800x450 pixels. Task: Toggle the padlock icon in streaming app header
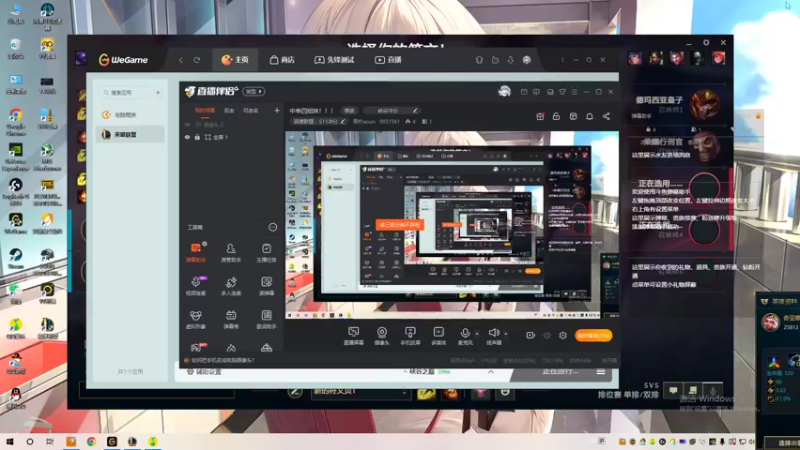[x=556, y=116]
